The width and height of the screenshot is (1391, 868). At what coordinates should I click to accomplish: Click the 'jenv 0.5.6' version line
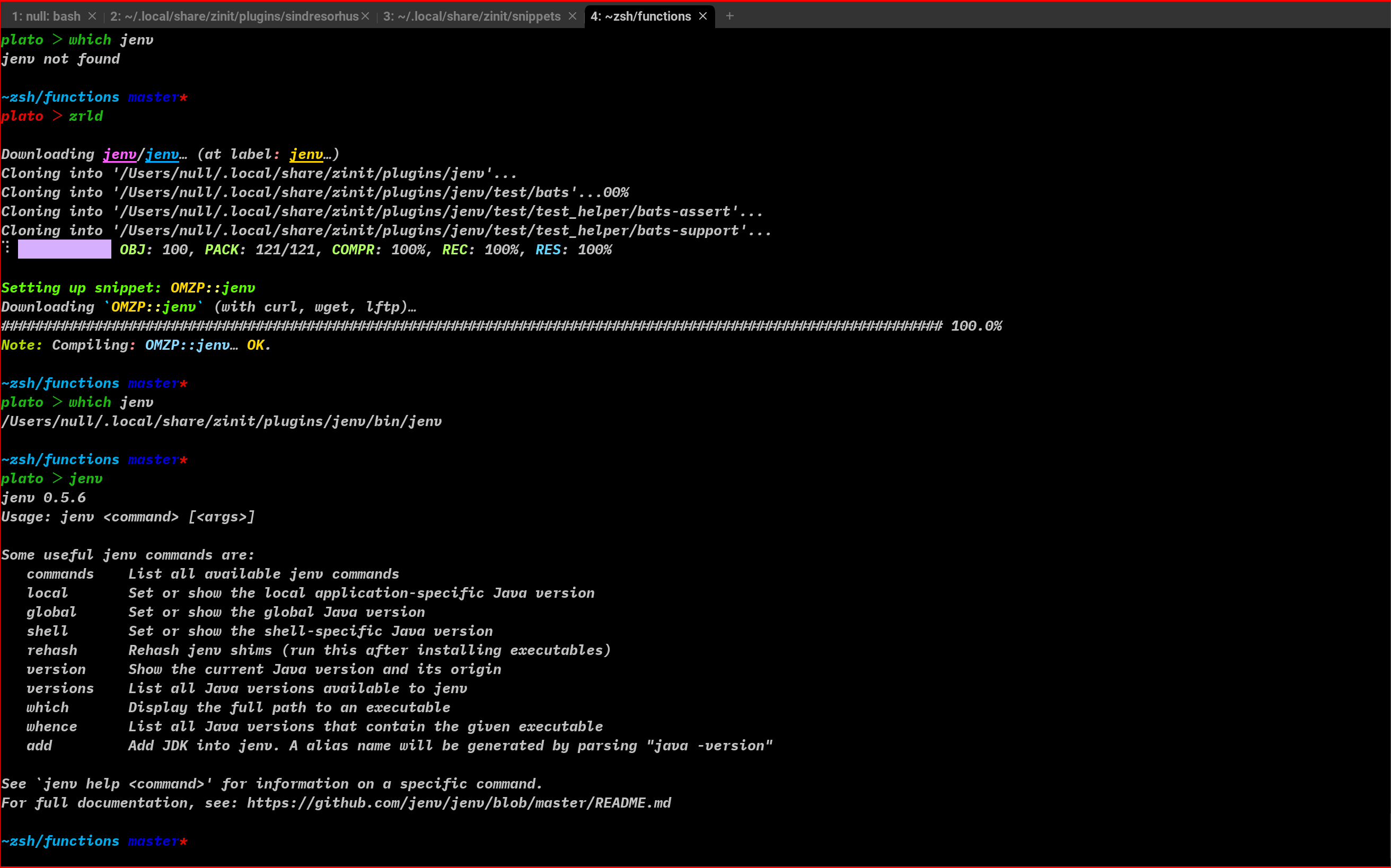pyautogui.click(x=43, y=498)
